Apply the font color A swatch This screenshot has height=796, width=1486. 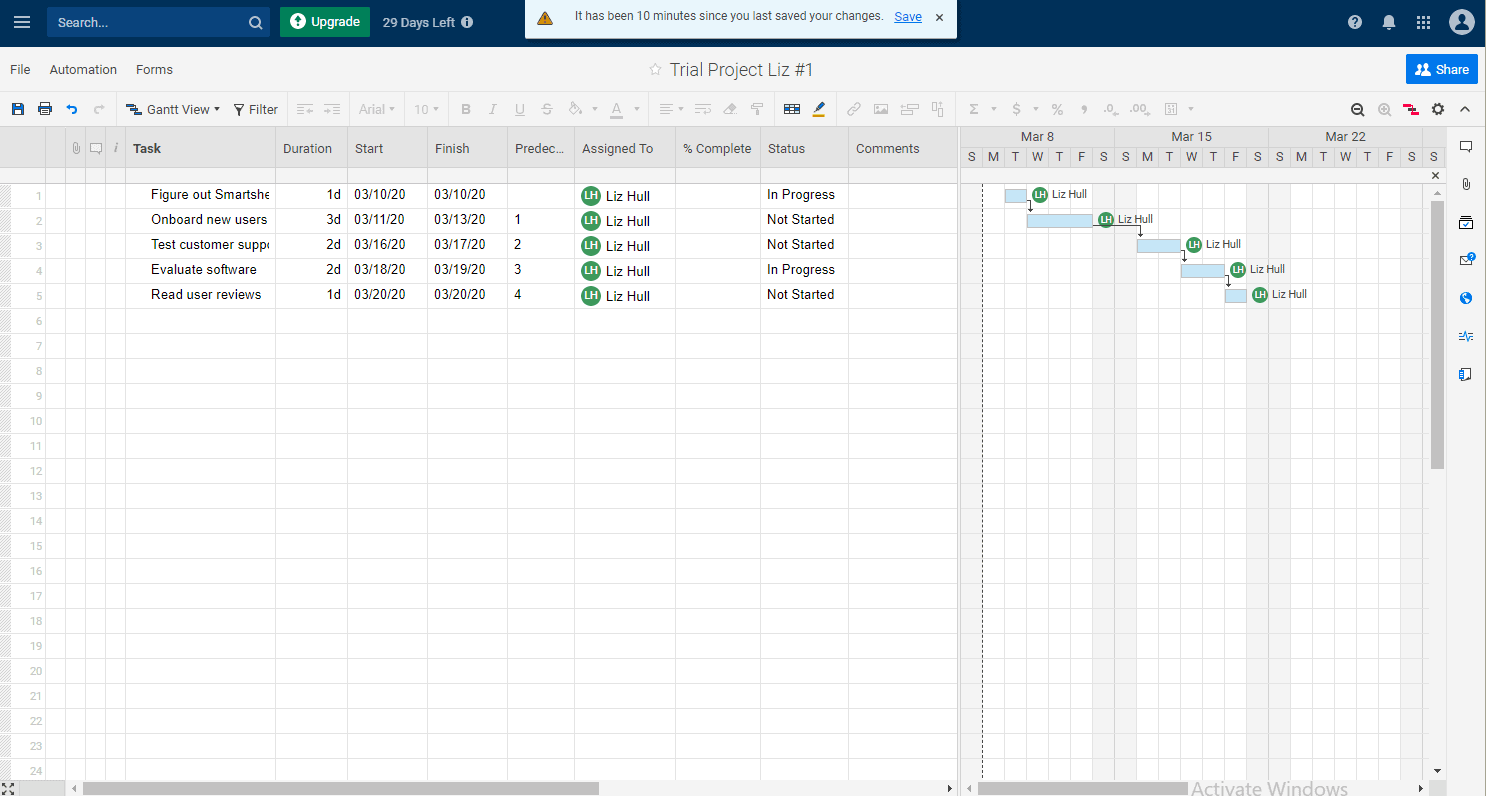617,109
